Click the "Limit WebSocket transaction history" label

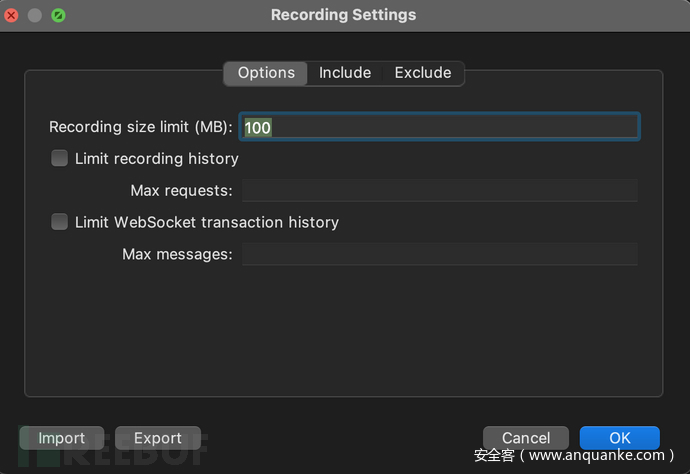click(x=207, y=222)
